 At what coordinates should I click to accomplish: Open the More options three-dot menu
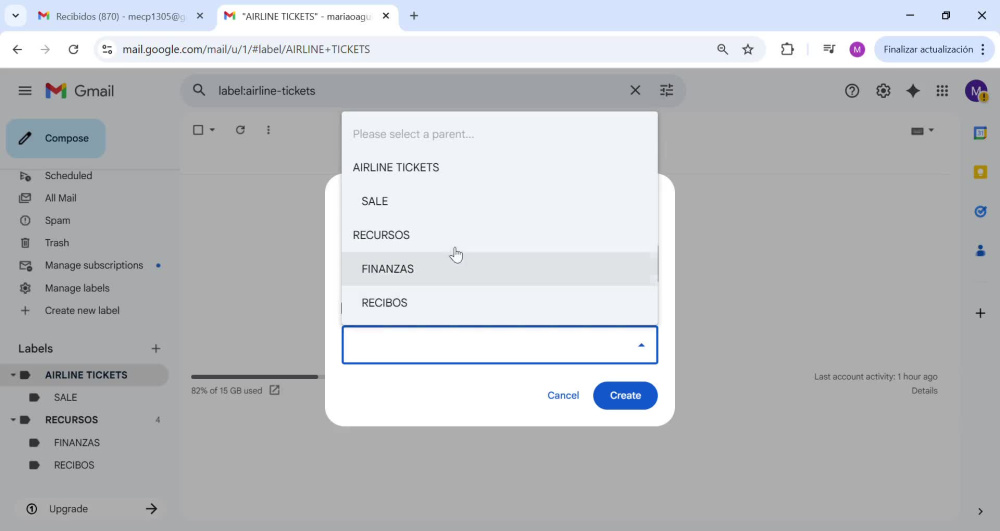pos(268,130)
